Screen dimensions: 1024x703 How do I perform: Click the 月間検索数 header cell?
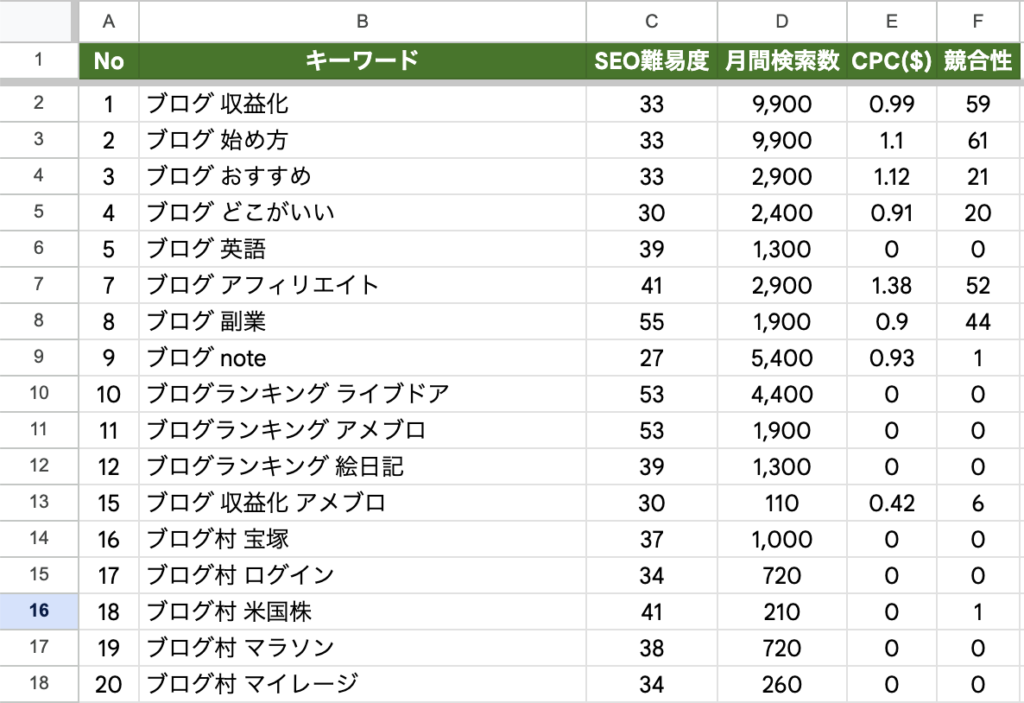click(781, 61)
